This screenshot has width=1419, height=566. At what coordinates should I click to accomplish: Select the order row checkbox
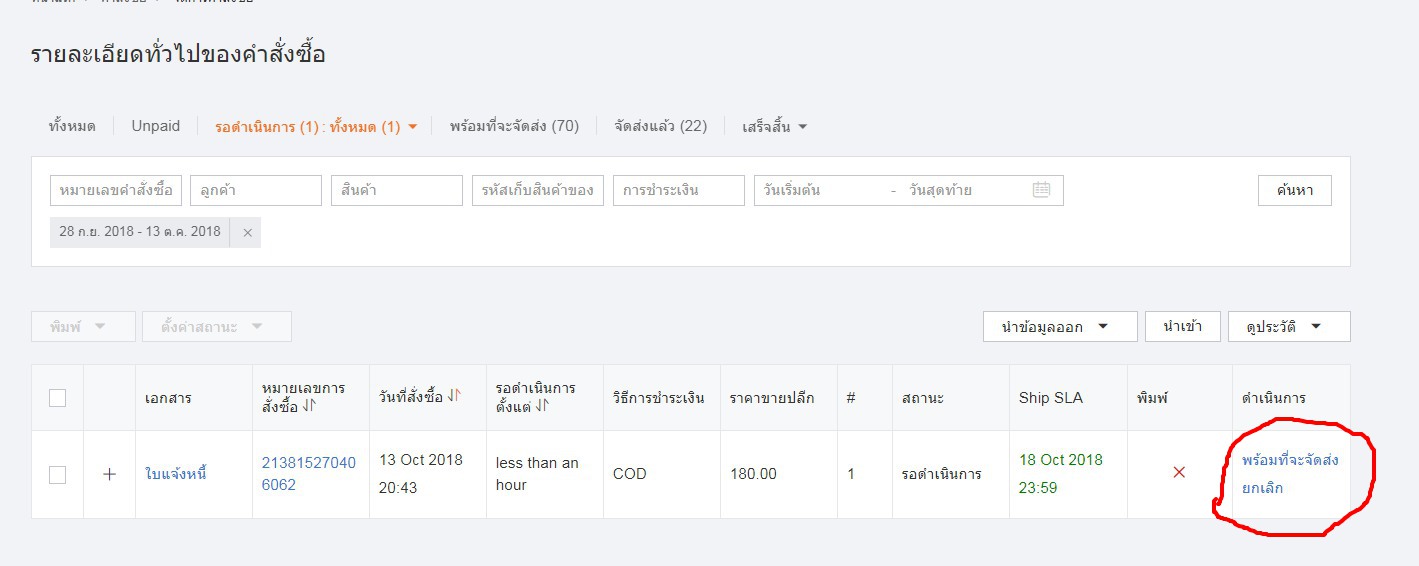point(58,475)
